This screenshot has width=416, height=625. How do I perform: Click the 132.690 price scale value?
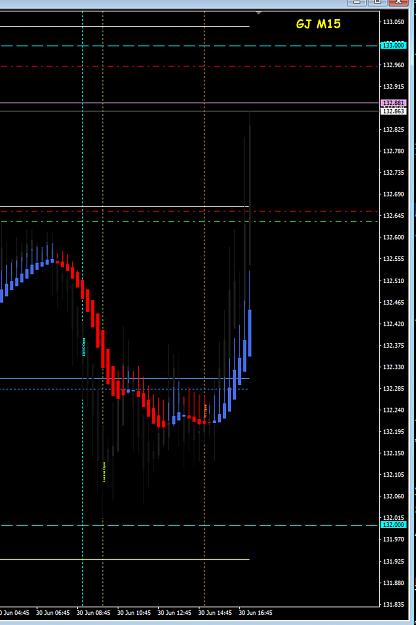coord(393,194)
